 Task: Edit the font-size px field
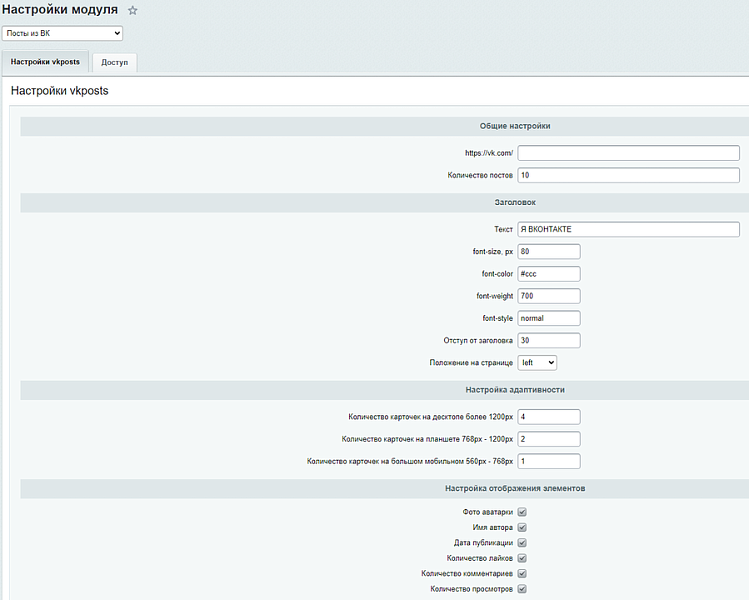(x=549, y=251)
